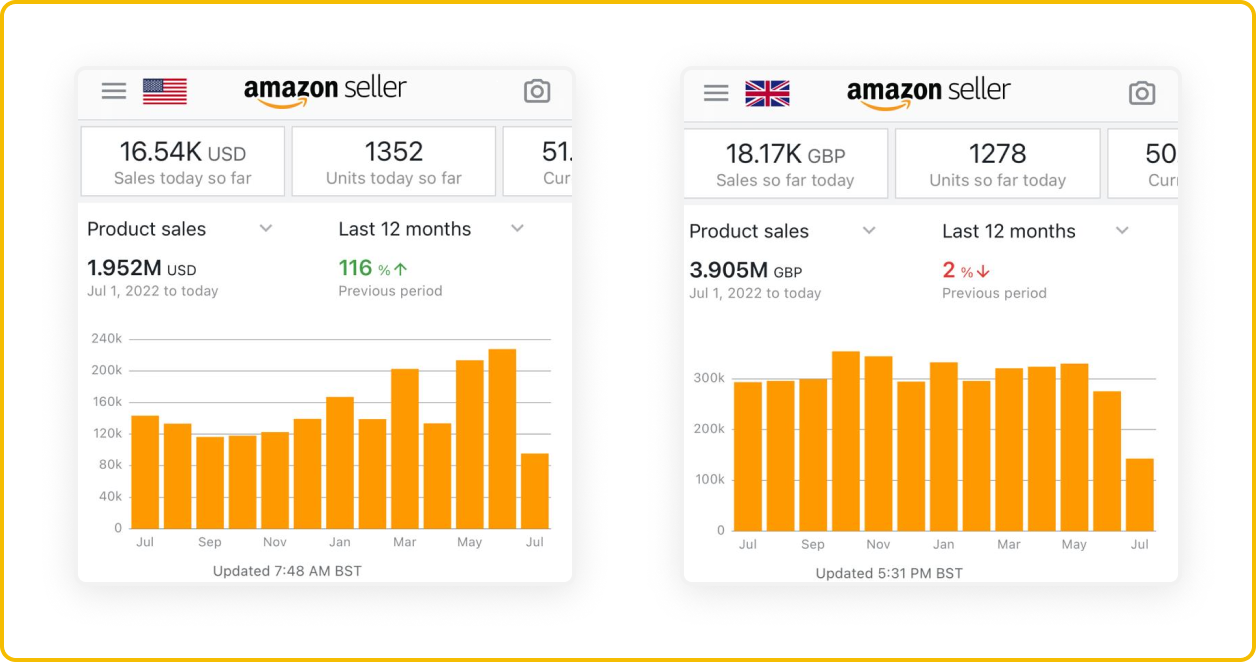
Task: Click the tallest June bar in USD chart
Action: (502, 438)
